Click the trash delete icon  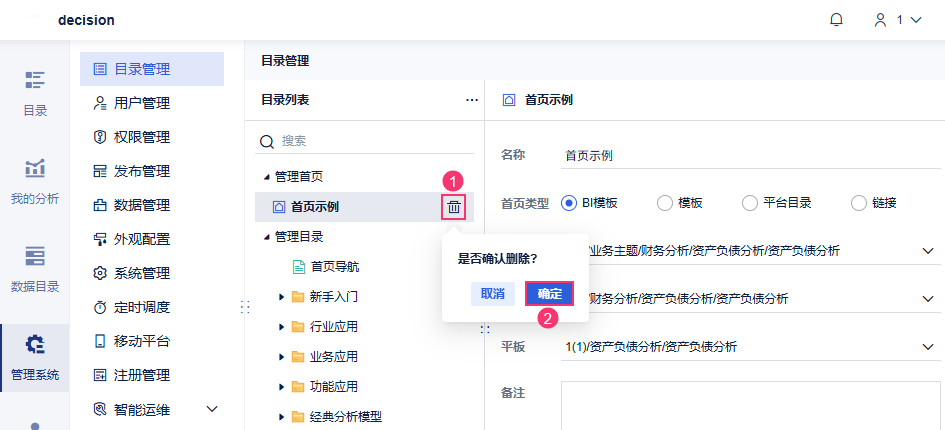454,207
